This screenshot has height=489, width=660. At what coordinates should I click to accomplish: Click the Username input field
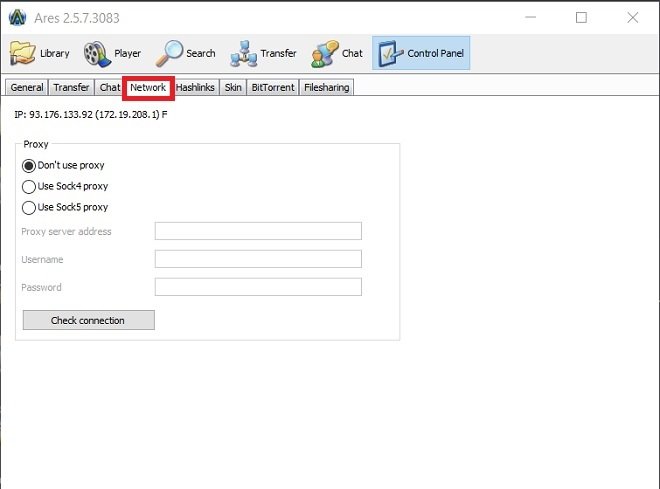coord(258,259)
